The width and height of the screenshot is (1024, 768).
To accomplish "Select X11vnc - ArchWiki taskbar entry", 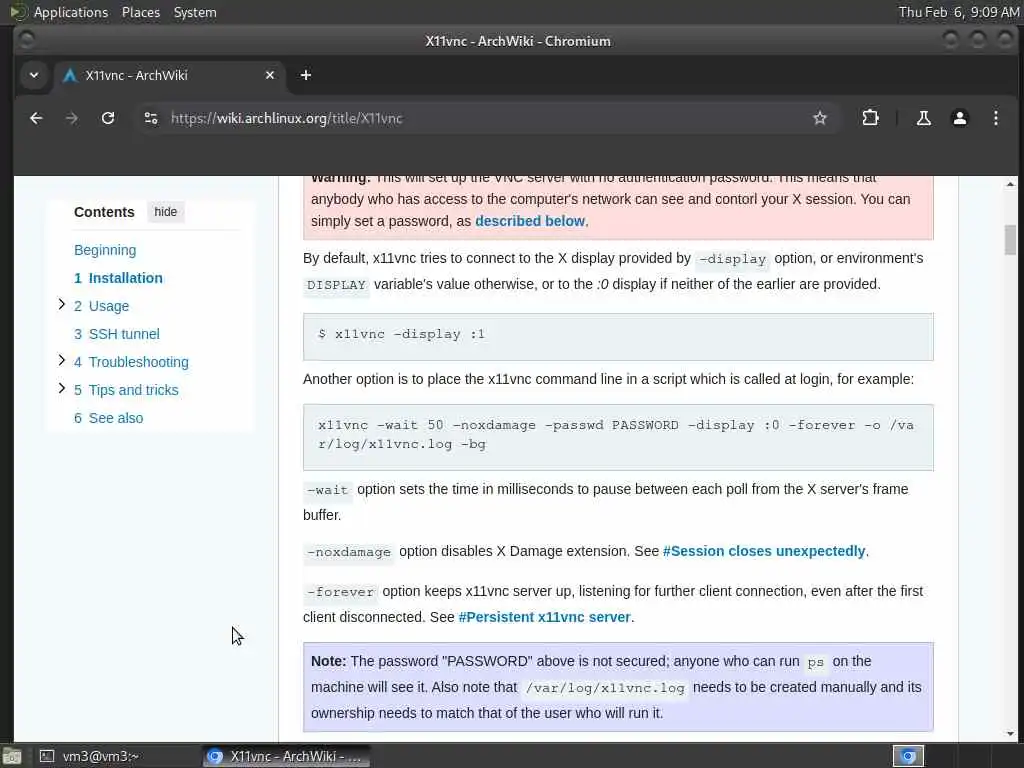I will 286,756.
